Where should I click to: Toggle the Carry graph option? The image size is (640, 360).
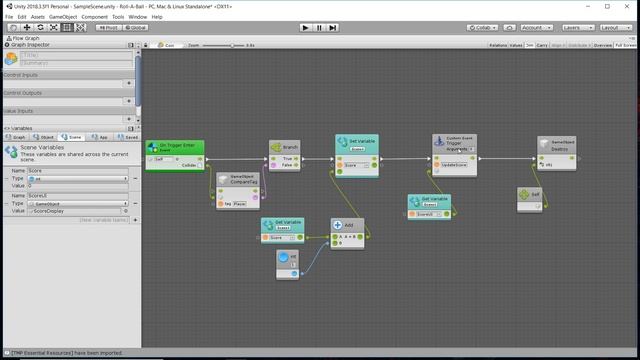pyautogui.click(x=542, y=45)
